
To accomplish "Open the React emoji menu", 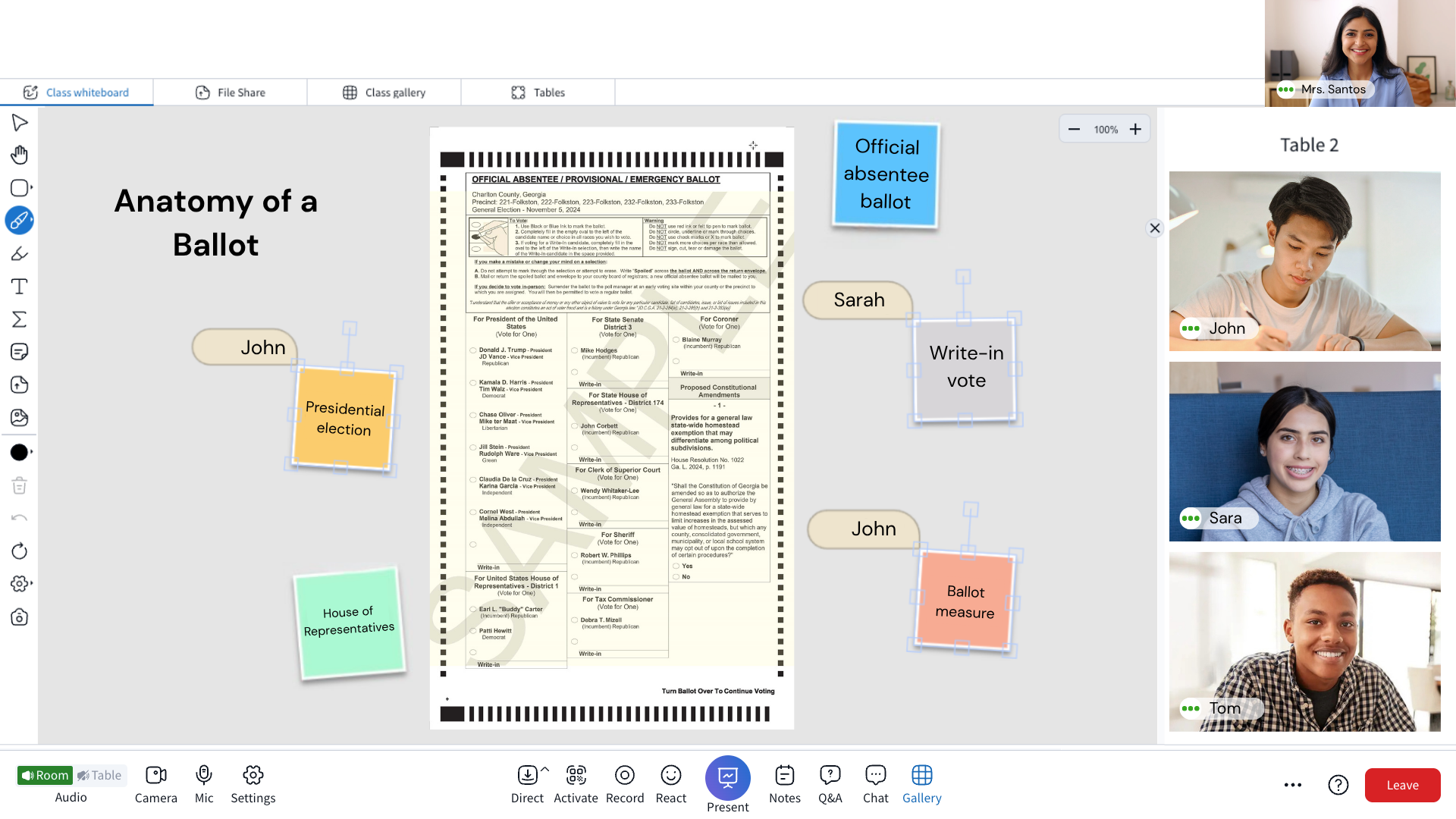I will point(671,785).
